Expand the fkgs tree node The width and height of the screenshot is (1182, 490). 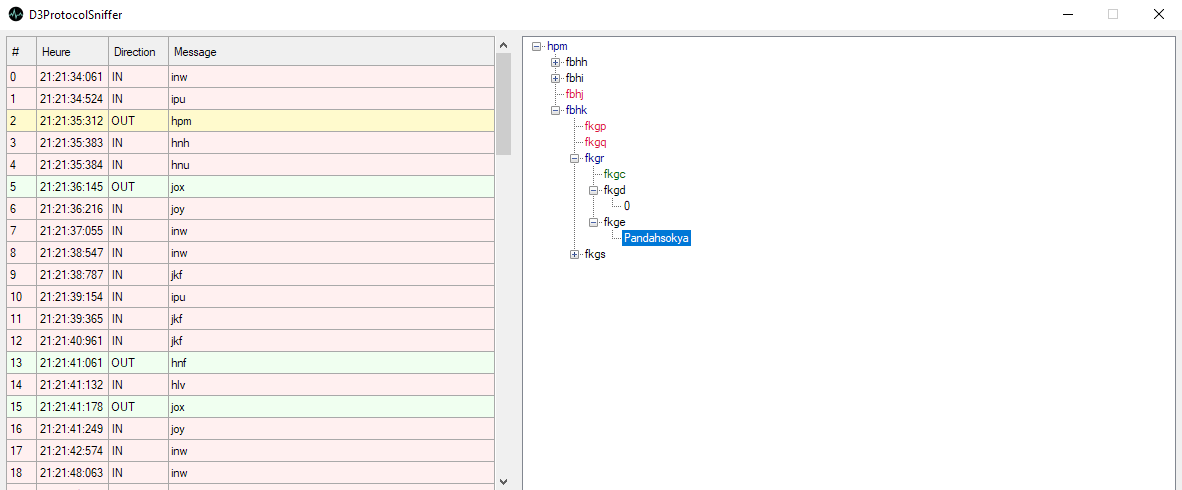(x=575, y=254)
